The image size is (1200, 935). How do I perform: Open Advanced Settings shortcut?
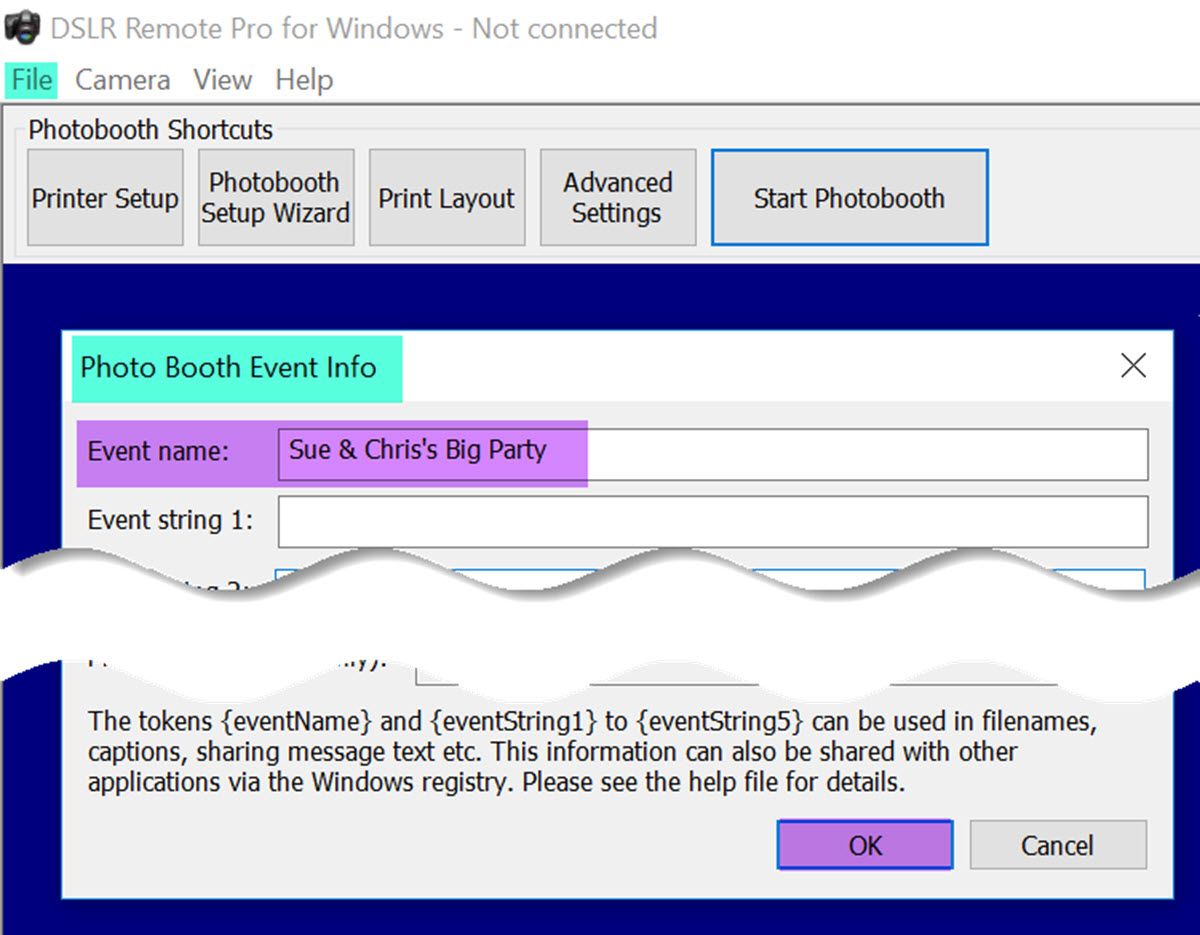[x=618, y=198]
